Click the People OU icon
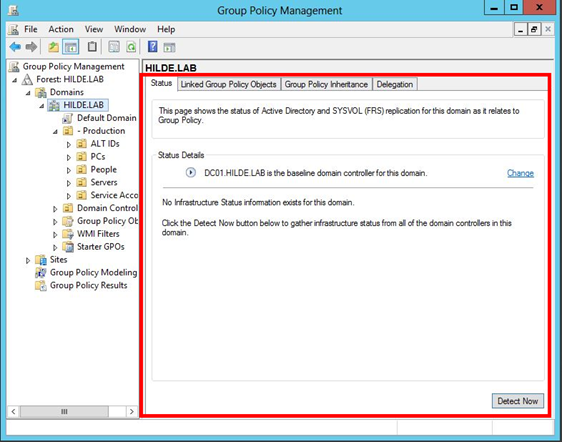Image resolution: width=562 pixels, height=442 pixels. point(81,170)
